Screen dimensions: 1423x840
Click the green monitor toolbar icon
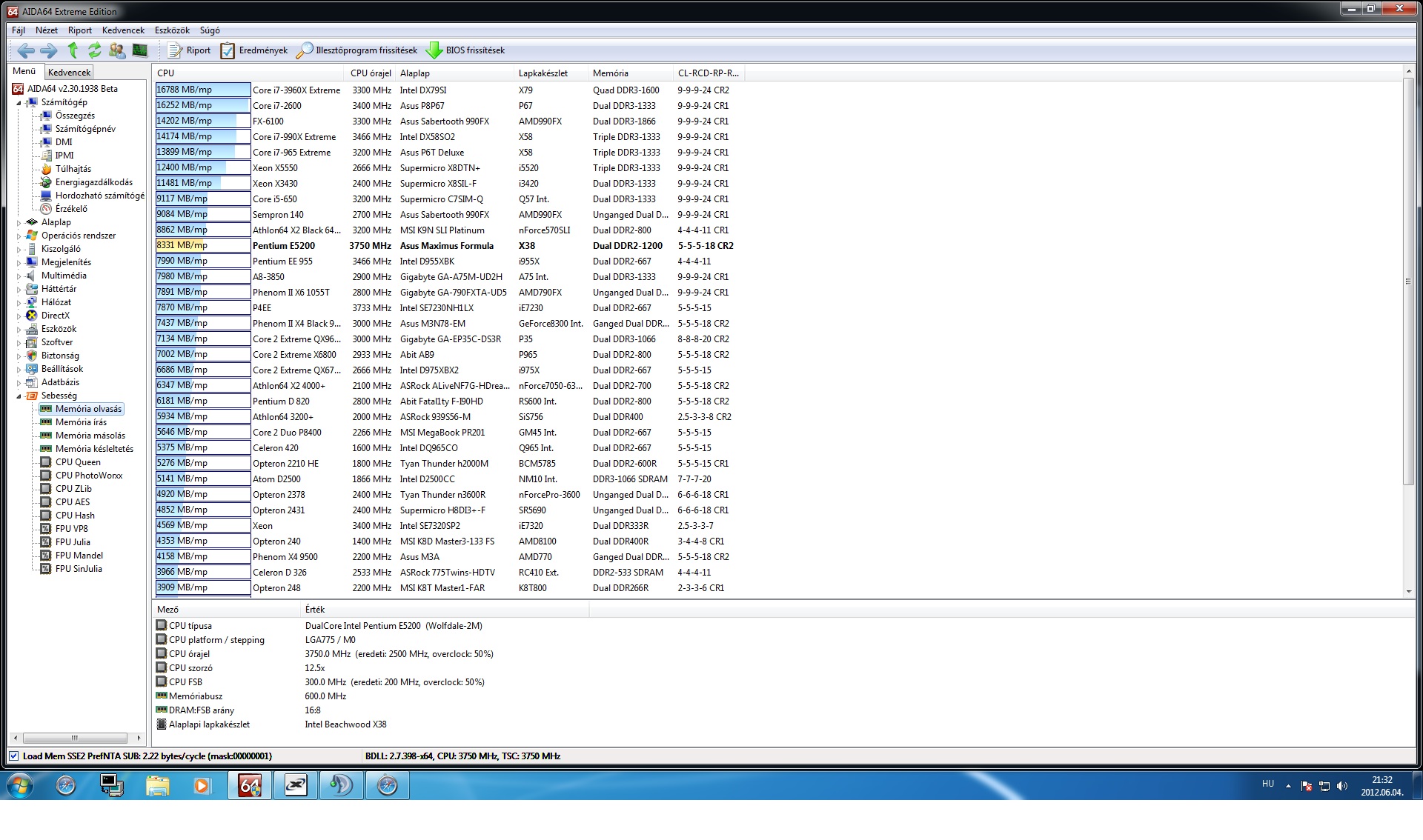click(139, 50)
